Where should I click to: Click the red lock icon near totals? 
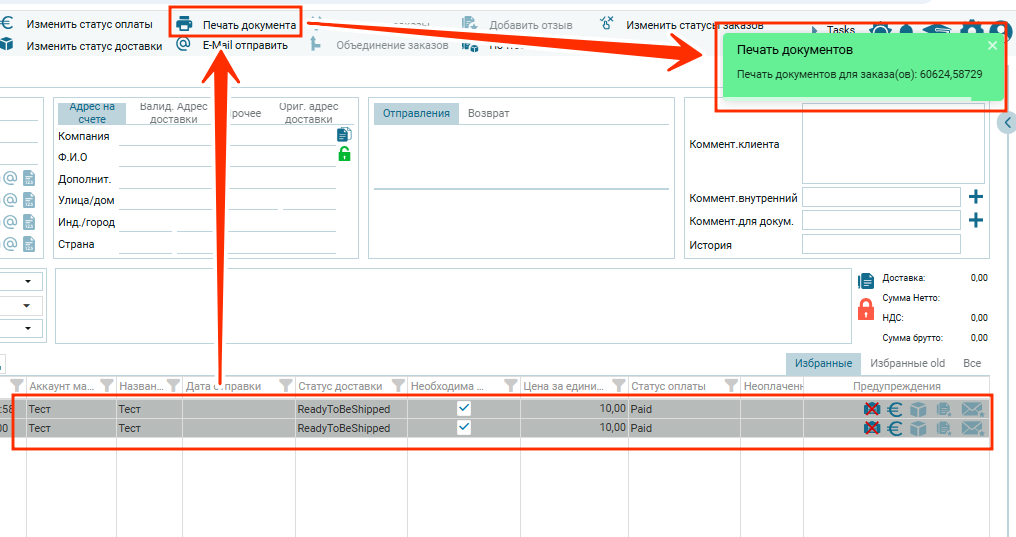[x=866, y=309]
